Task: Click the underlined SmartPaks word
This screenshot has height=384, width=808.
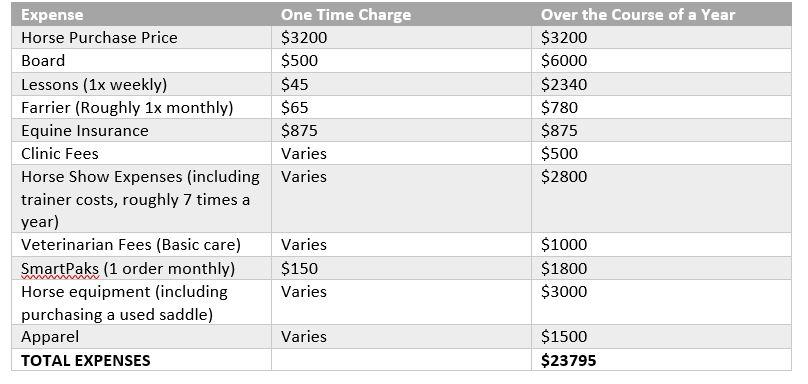Action: coord(60,269)
